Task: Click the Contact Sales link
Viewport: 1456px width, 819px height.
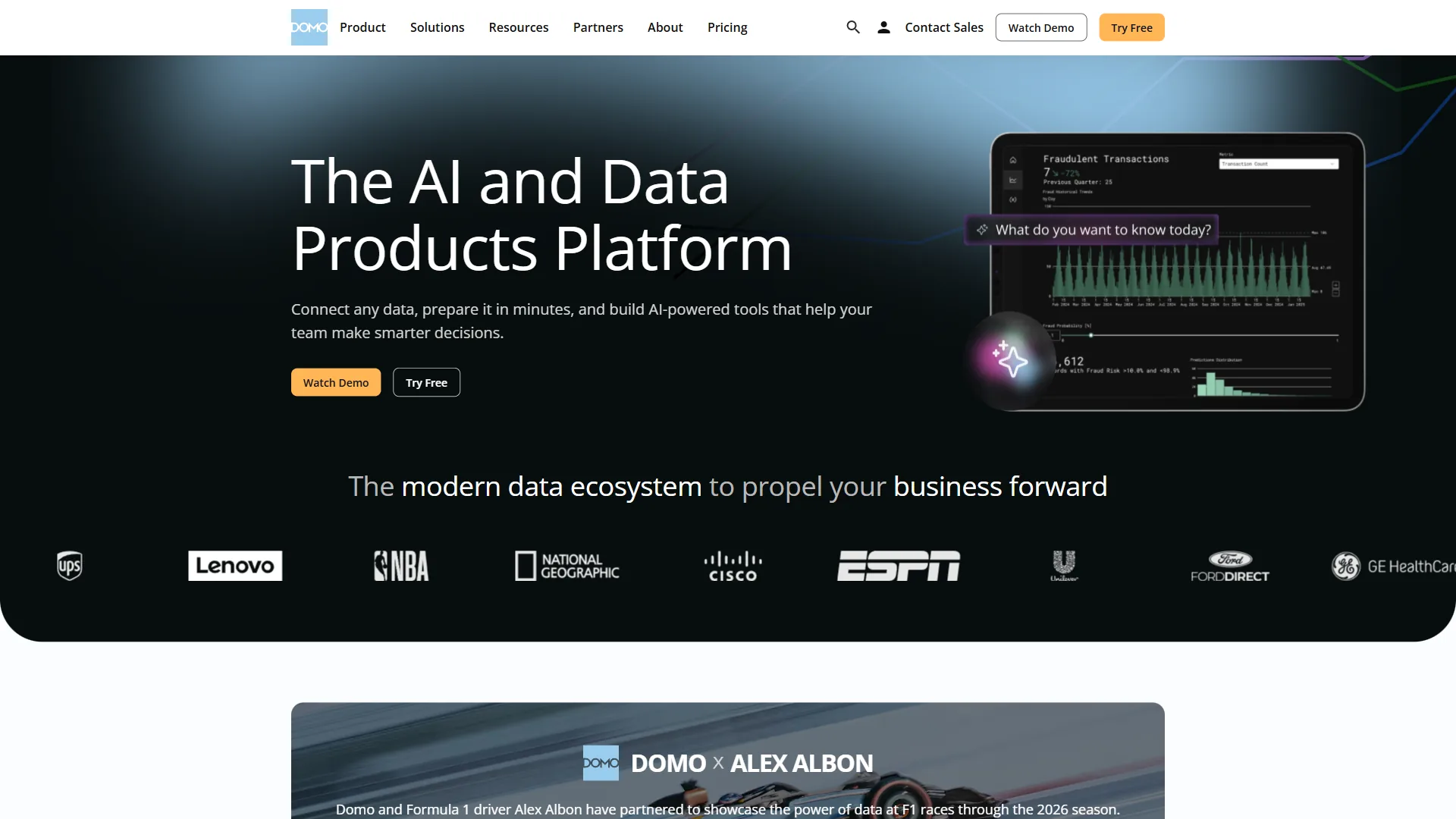Action: 944,27
